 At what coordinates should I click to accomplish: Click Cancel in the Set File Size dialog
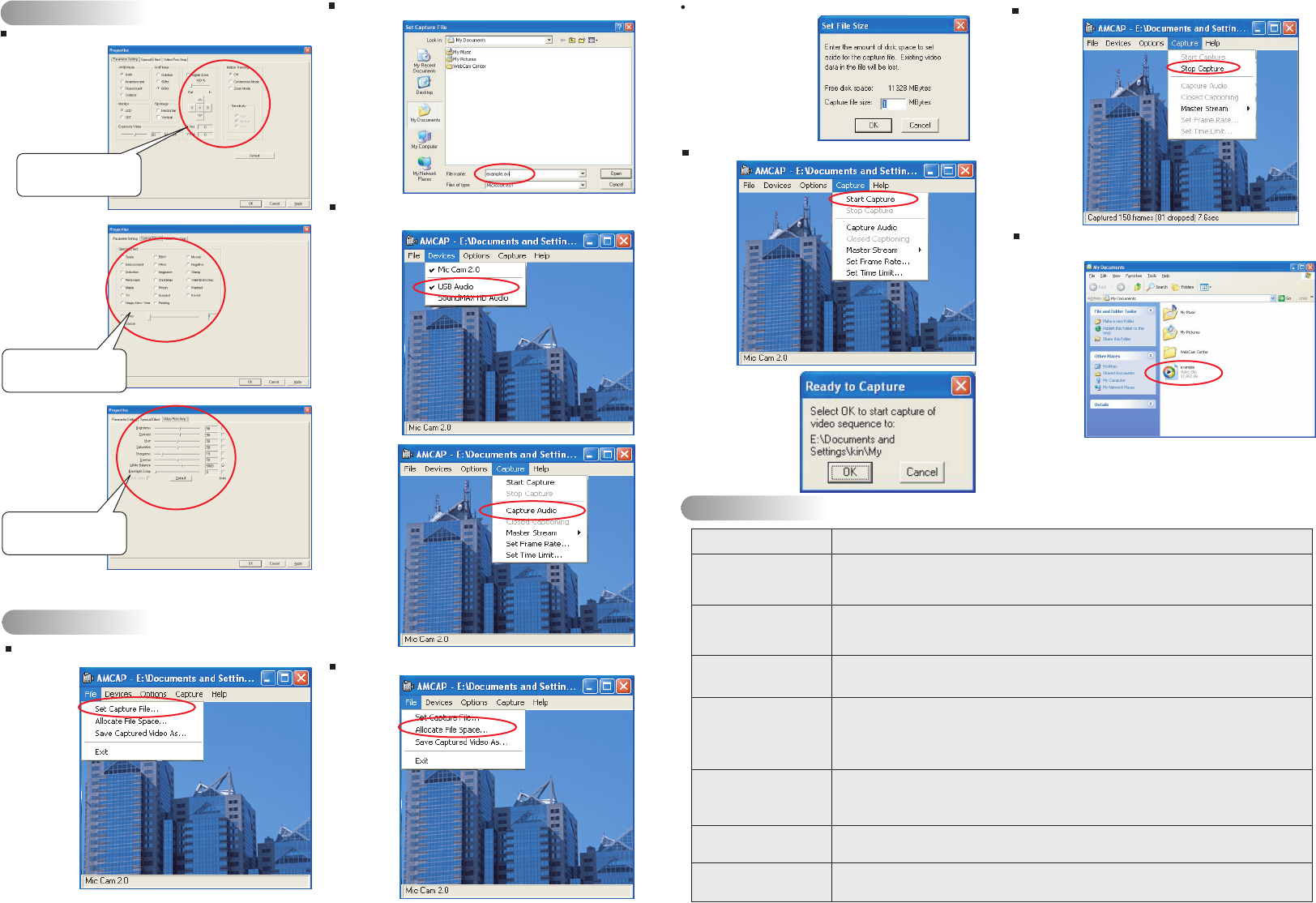(x=920, y=125)
